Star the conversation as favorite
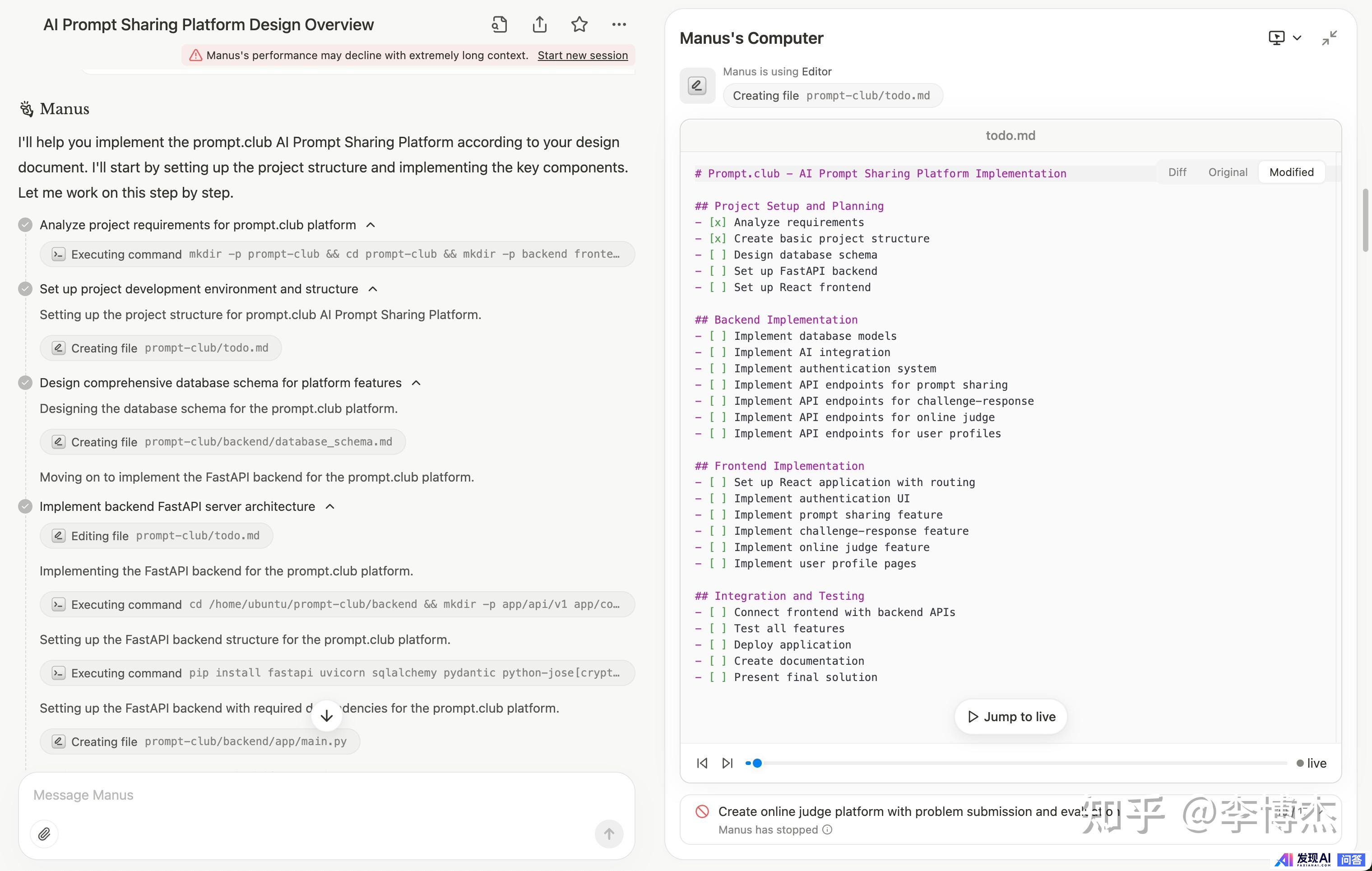Viewport: 1372px width, 871px height. [579, 24]
